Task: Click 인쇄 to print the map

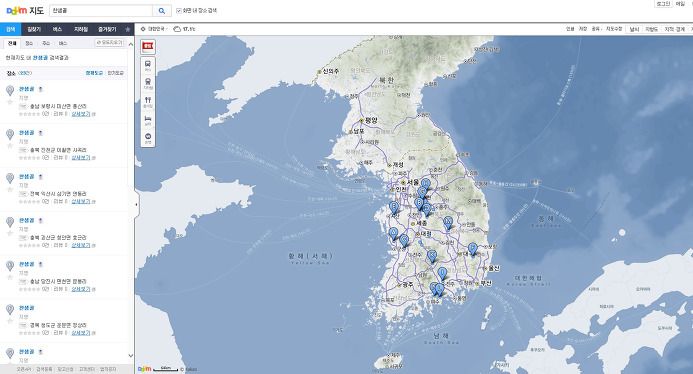Action: [570, 29]
